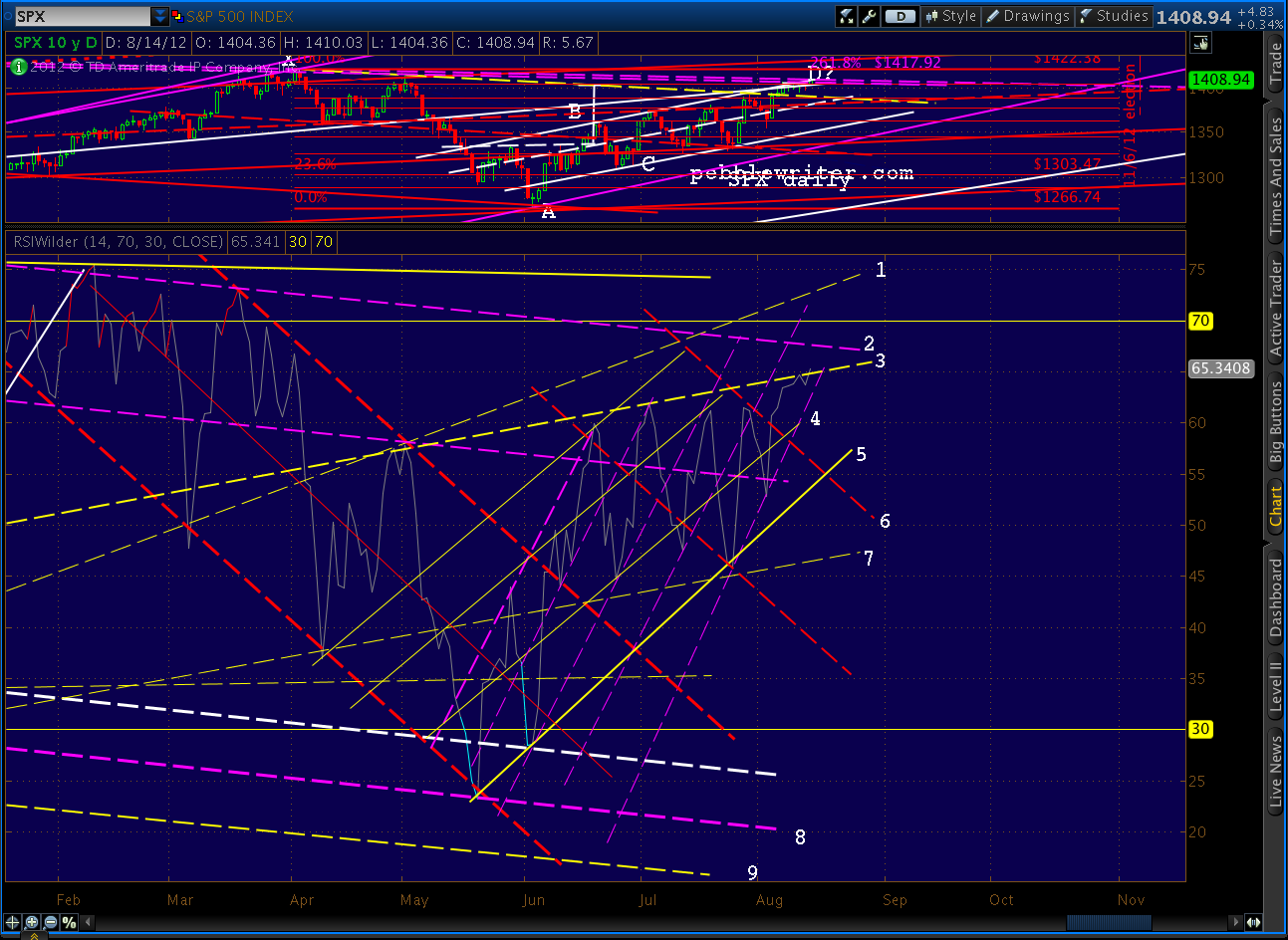This screenshot has height=940, width=1288.
Task: Click the drawing tools hand icon
Action: (1199, 42)
